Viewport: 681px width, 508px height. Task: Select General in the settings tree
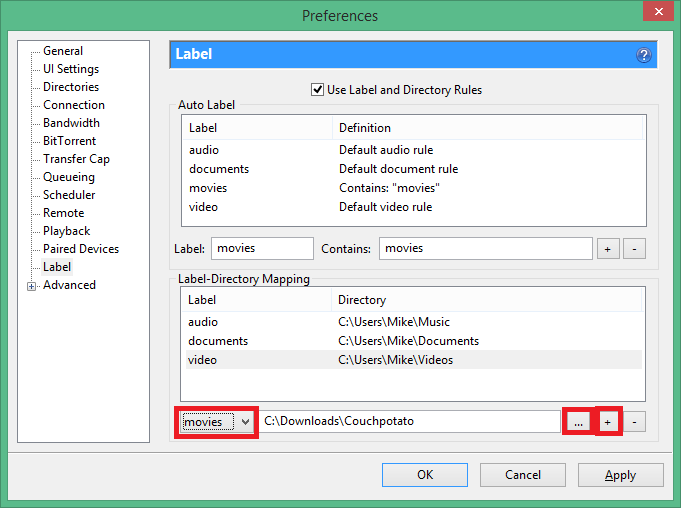pos(63,51)
